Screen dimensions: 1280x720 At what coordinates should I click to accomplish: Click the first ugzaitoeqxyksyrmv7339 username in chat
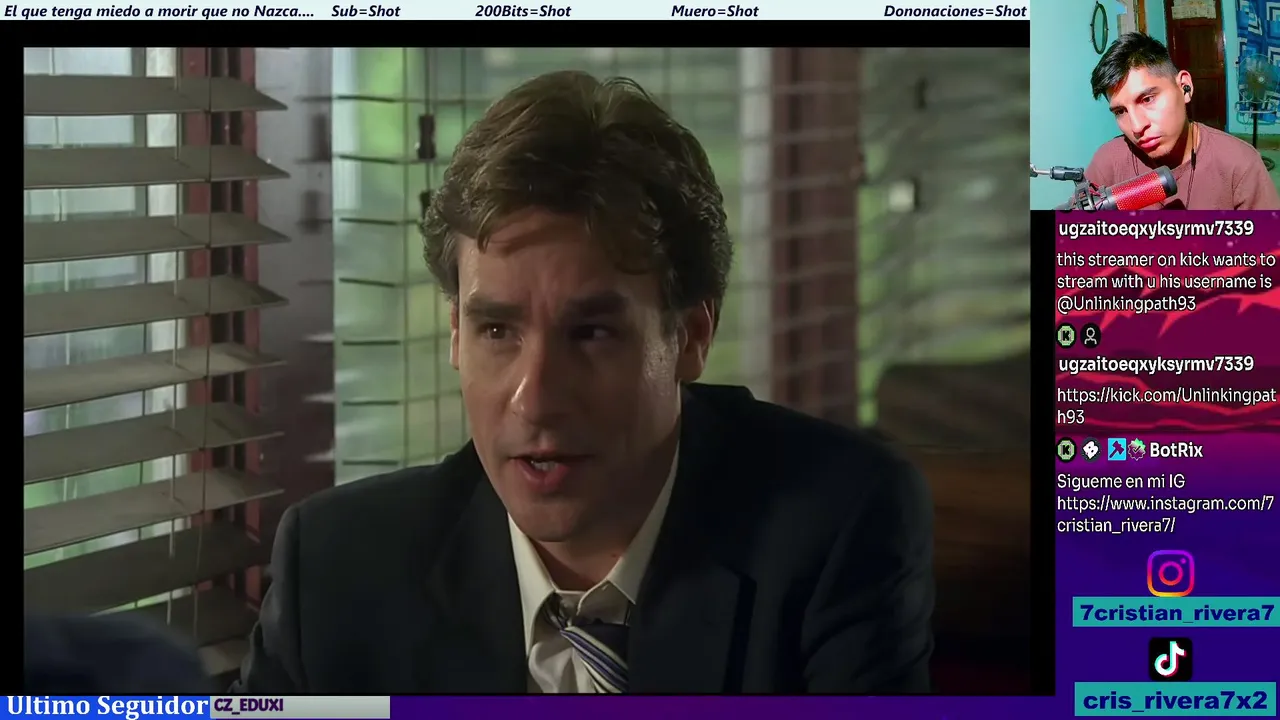(1155, 229)
